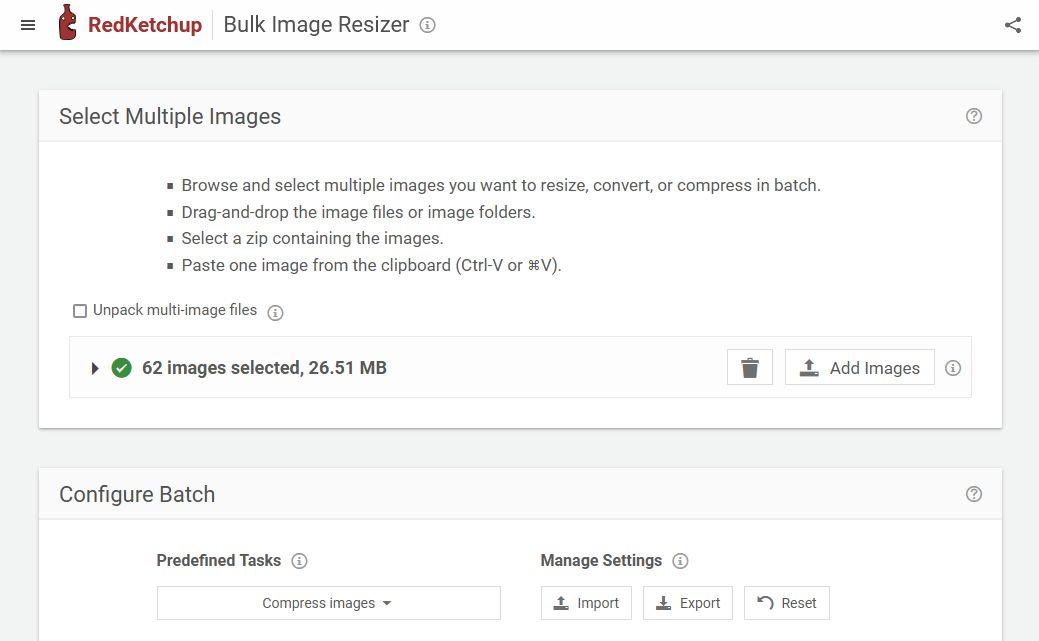Click the info icon beside Predefined Tasks
This screenshot has height=641, width=1039.
(x=300, y=561)
